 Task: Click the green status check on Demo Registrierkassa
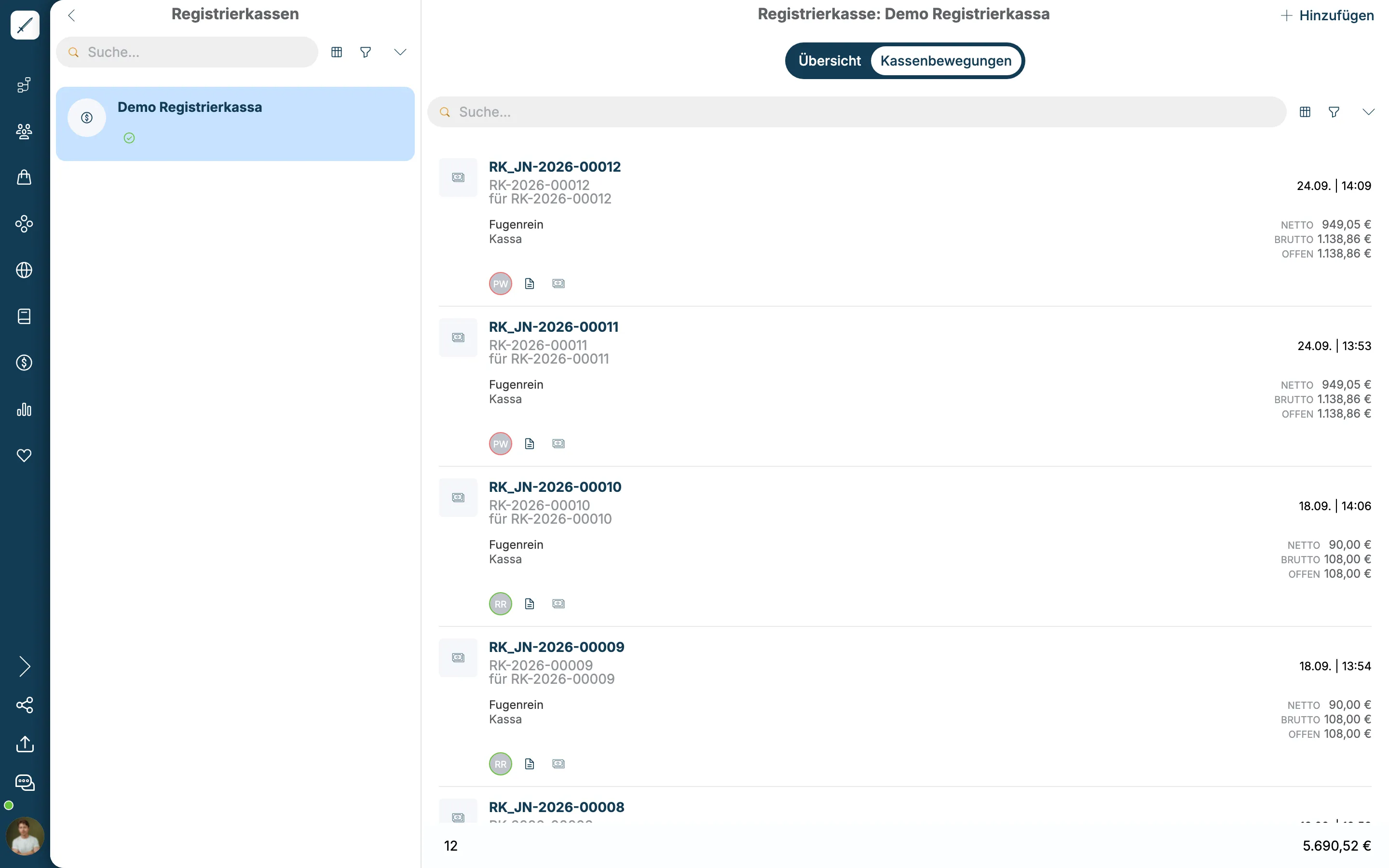(130, 138)
